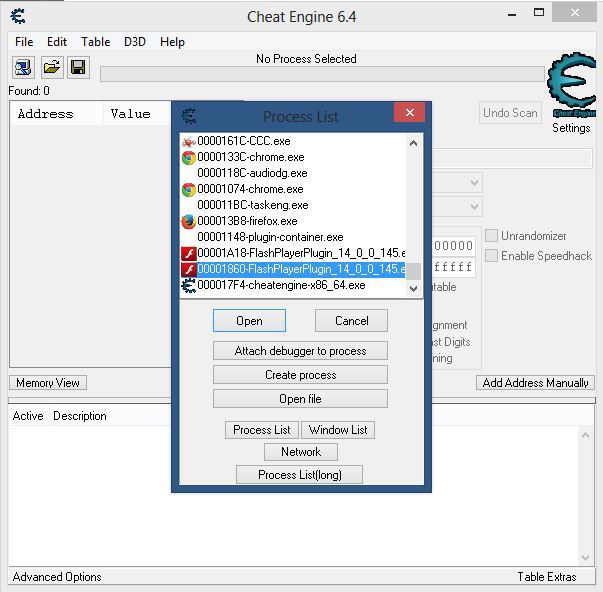Click the open process computer icon
Screen dimensions: 603x592
coord(23,68)
